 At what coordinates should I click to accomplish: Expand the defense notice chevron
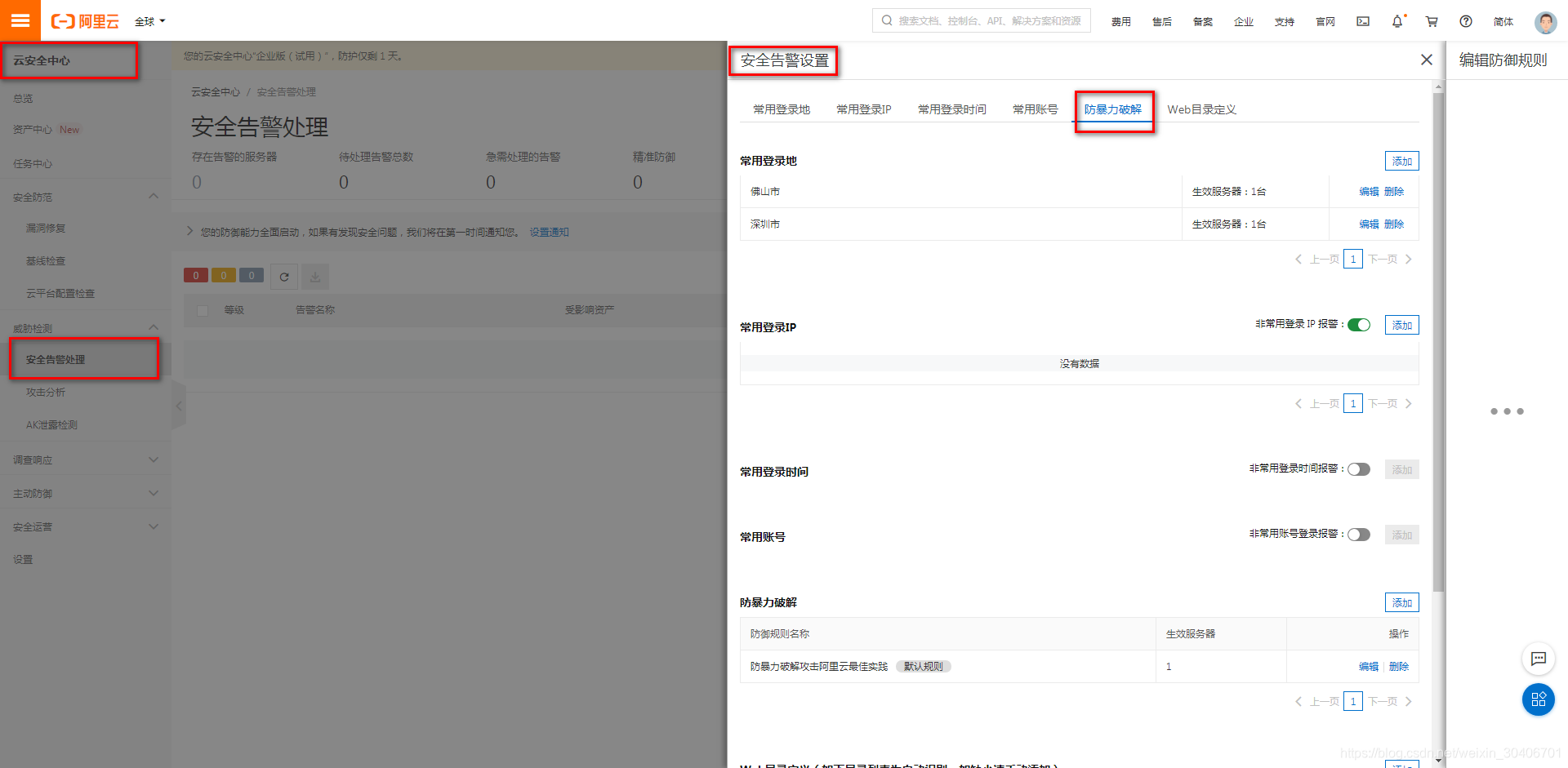click(190, 232)
